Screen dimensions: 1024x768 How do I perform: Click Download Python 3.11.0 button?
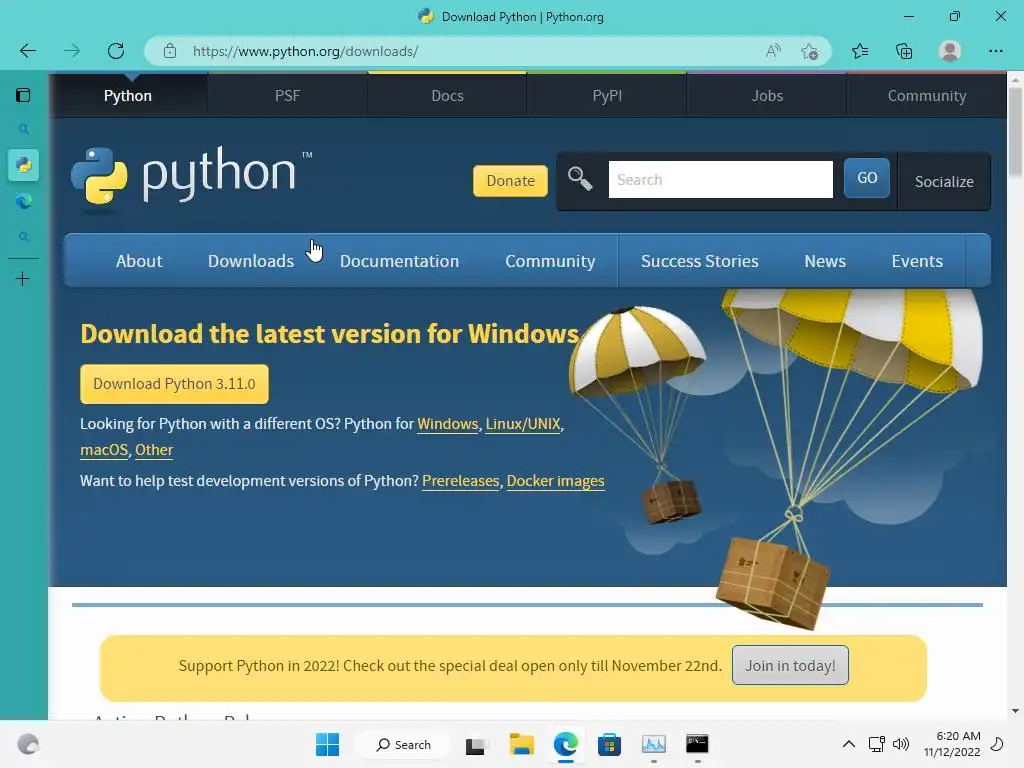coord(174,384)
